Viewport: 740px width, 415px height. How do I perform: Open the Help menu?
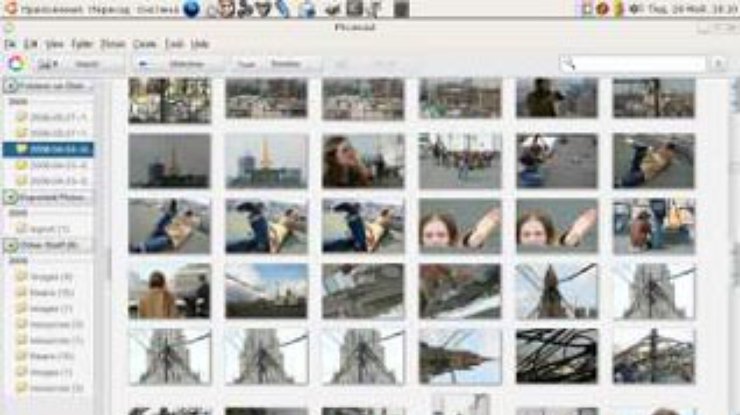click(x=200, y=44)
